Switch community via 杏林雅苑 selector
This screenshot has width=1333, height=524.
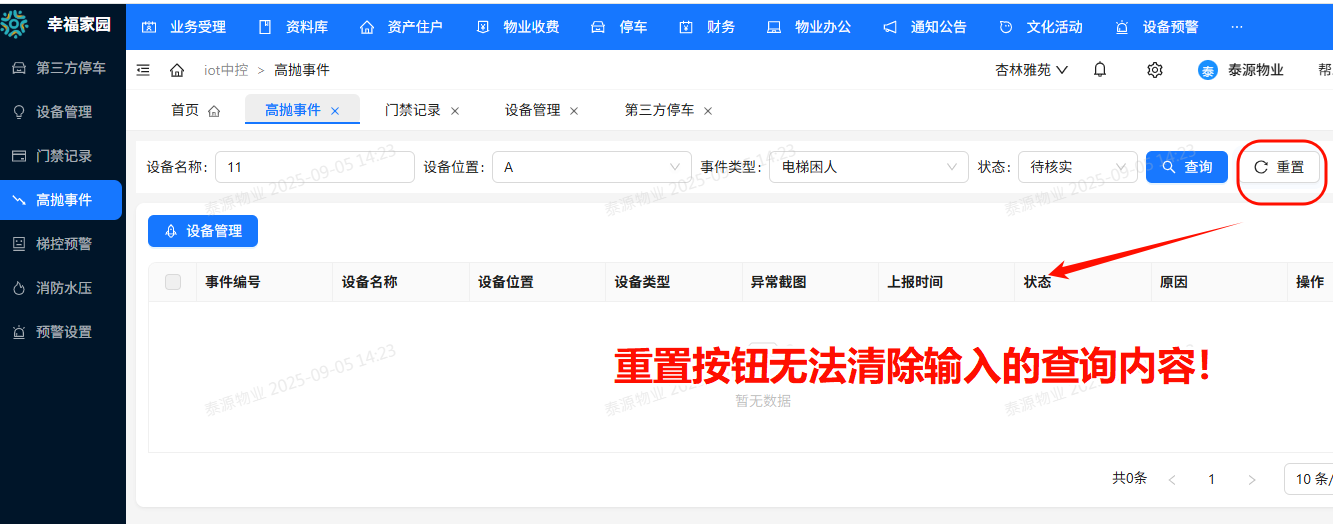1031,70
